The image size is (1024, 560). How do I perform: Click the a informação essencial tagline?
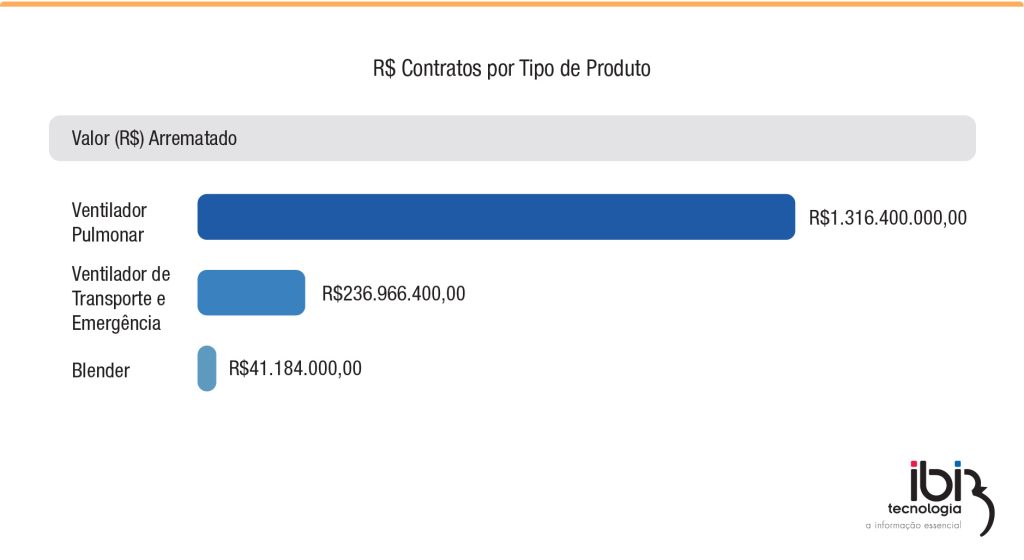click(914, 525)
